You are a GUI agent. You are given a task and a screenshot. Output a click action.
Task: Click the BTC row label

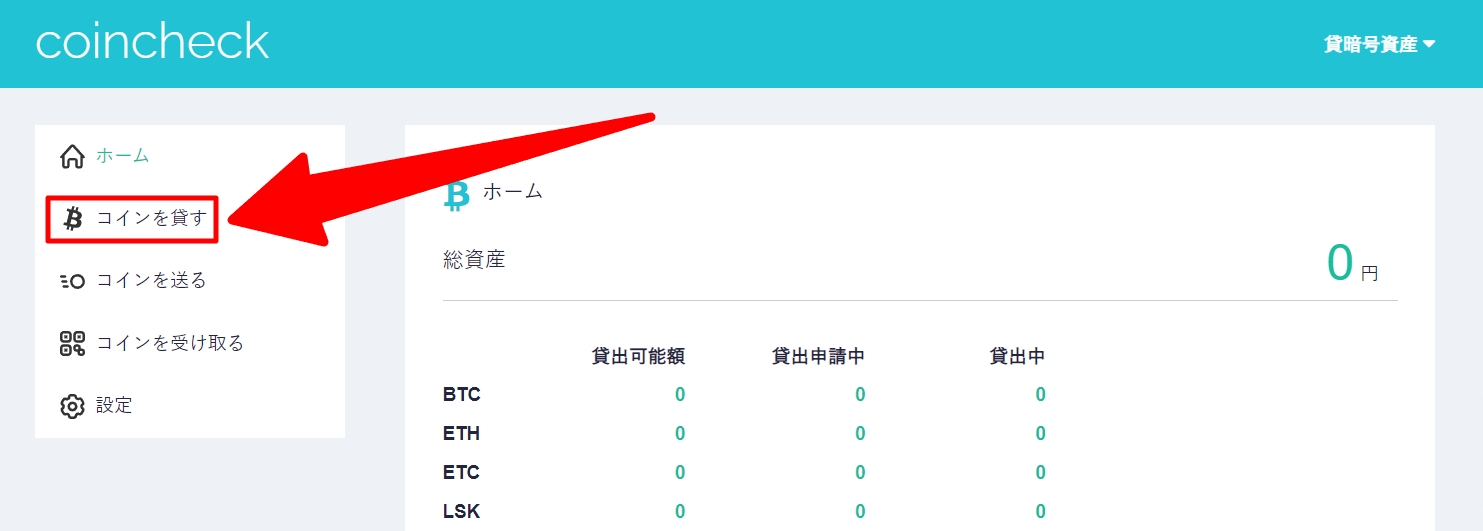click(462, 395)
